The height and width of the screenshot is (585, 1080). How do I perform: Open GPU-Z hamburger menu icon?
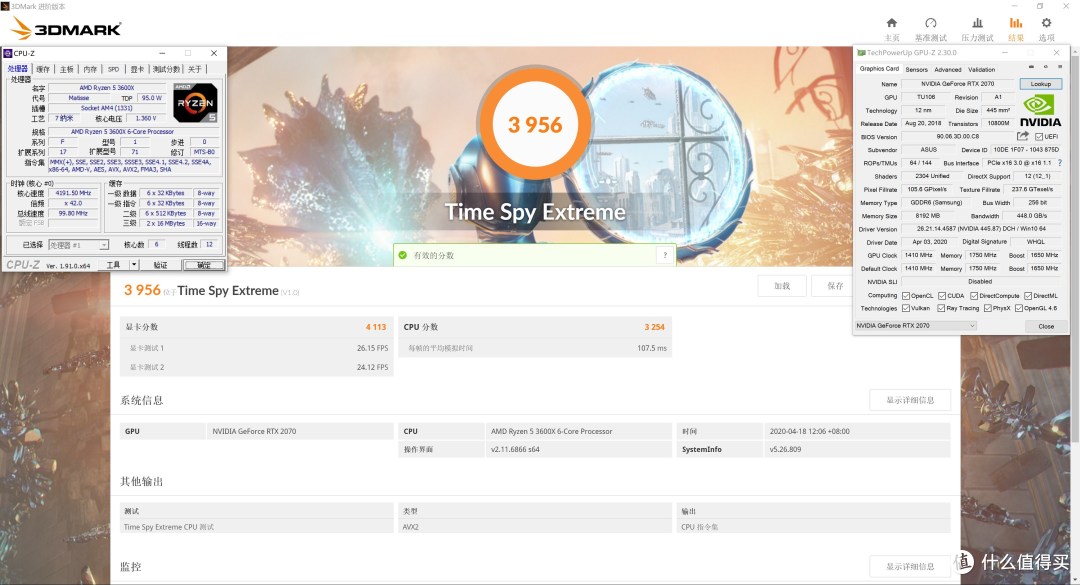pos(1059,67)
